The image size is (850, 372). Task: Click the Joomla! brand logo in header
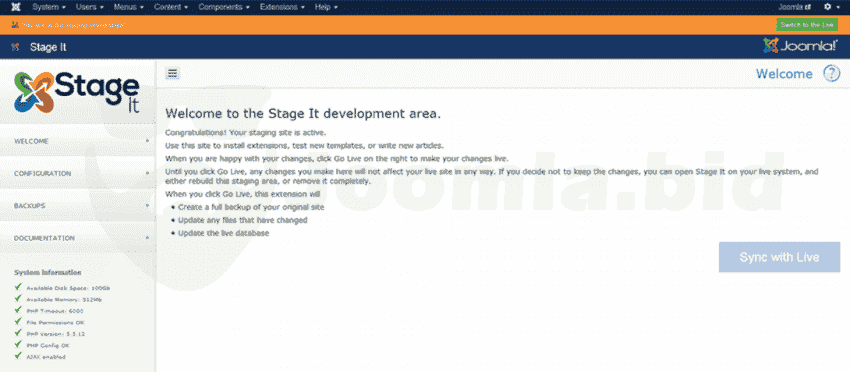(x=800, y=46)
